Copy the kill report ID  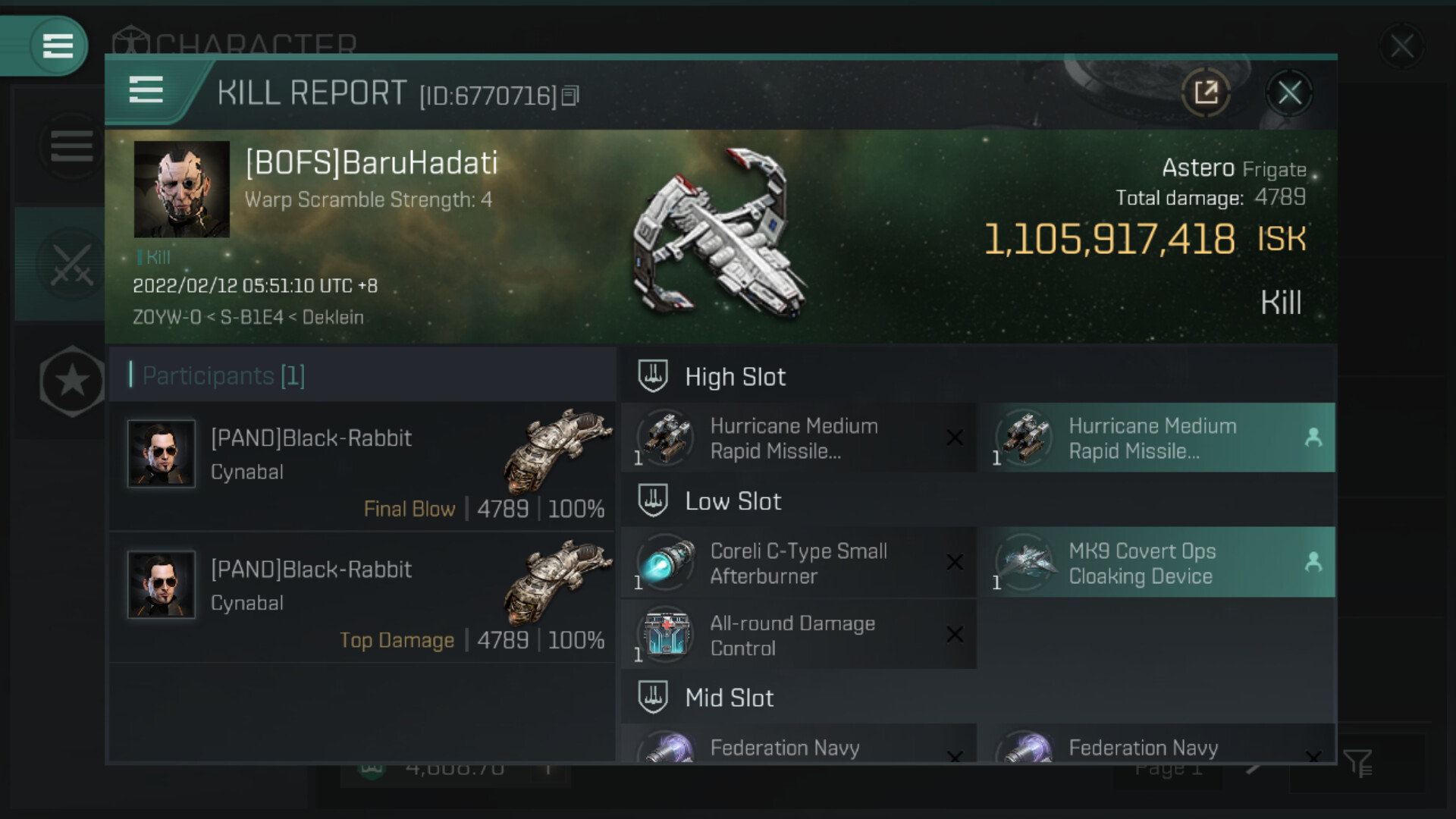[570, 96]
